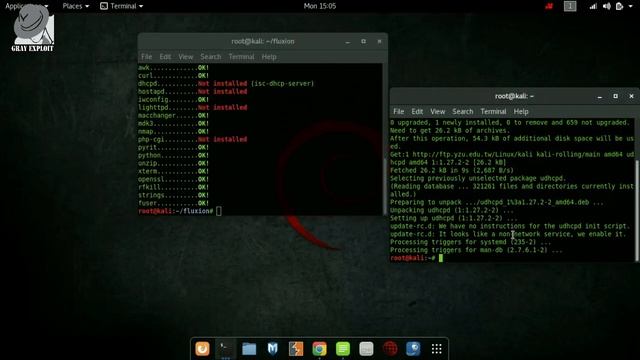Viewport: 640px width, 360px height.
Task: Click the 'Processing triggers for man-db' line
Action: [476, 250]
